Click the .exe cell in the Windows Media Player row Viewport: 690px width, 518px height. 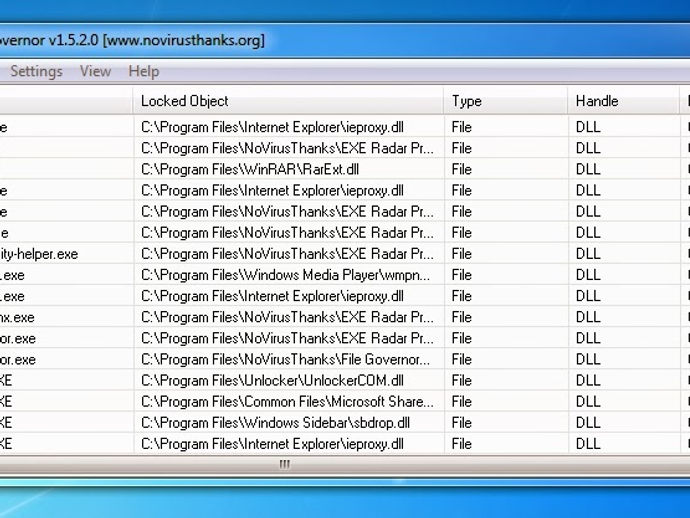12,275
